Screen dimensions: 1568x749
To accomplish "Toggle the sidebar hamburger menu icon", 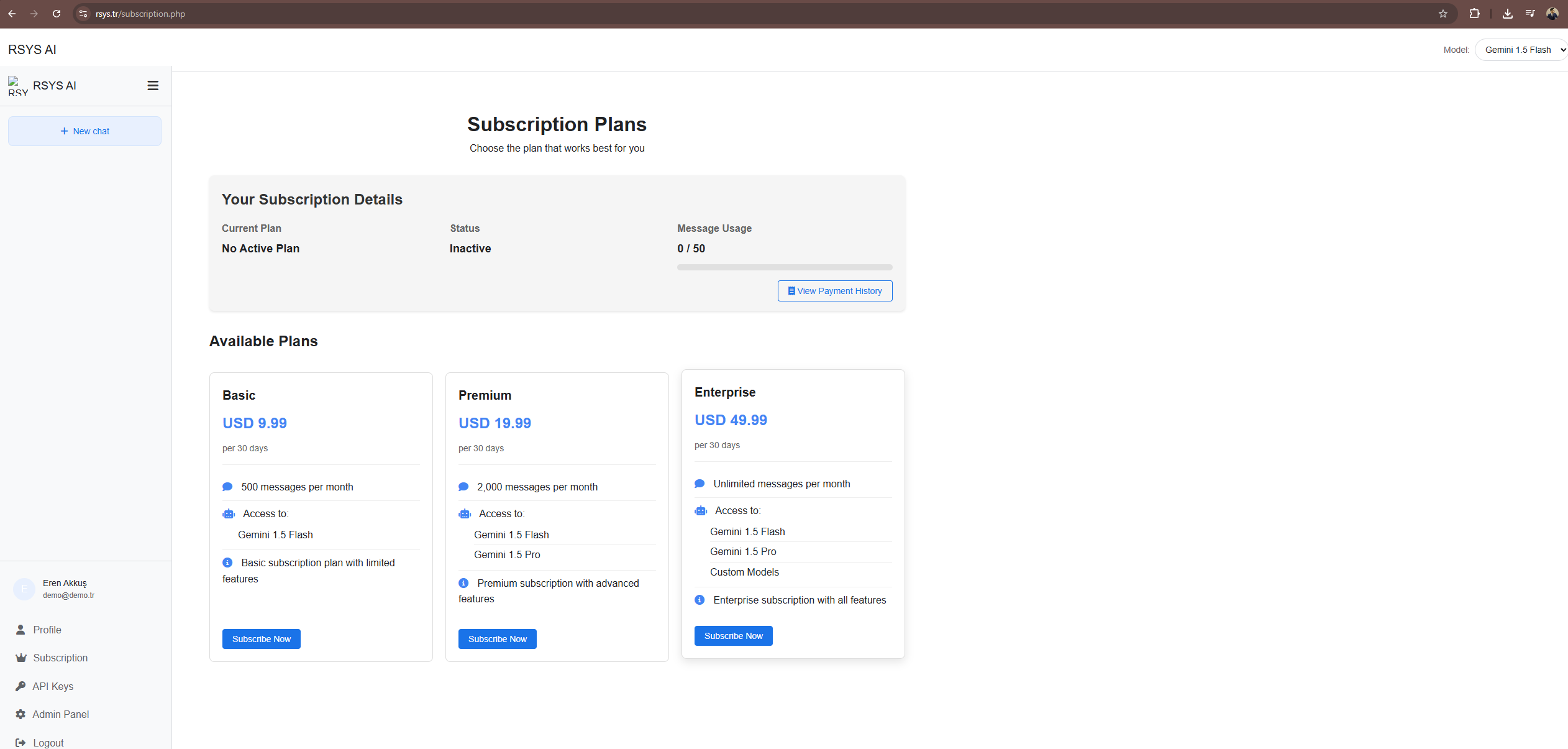I will click(x=153, y=86).
